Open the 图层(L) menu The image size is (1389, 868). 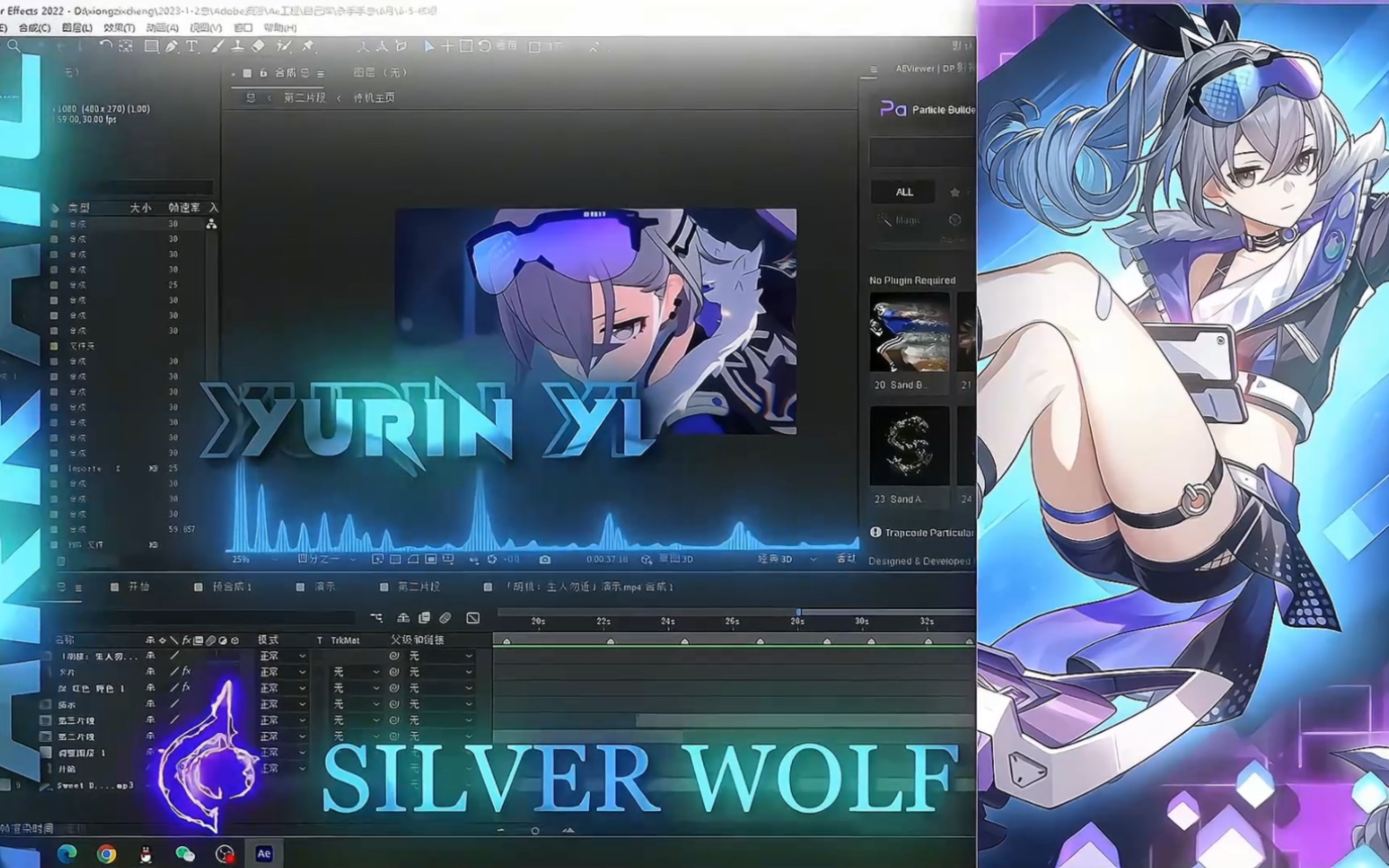pos(76,28)
